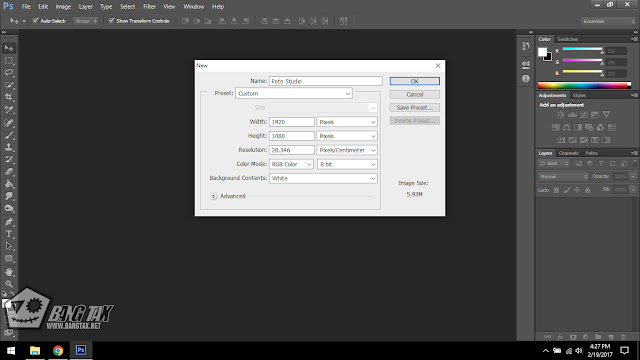
Task: Select the Clone Stamp tool
Action: [9, 147]
